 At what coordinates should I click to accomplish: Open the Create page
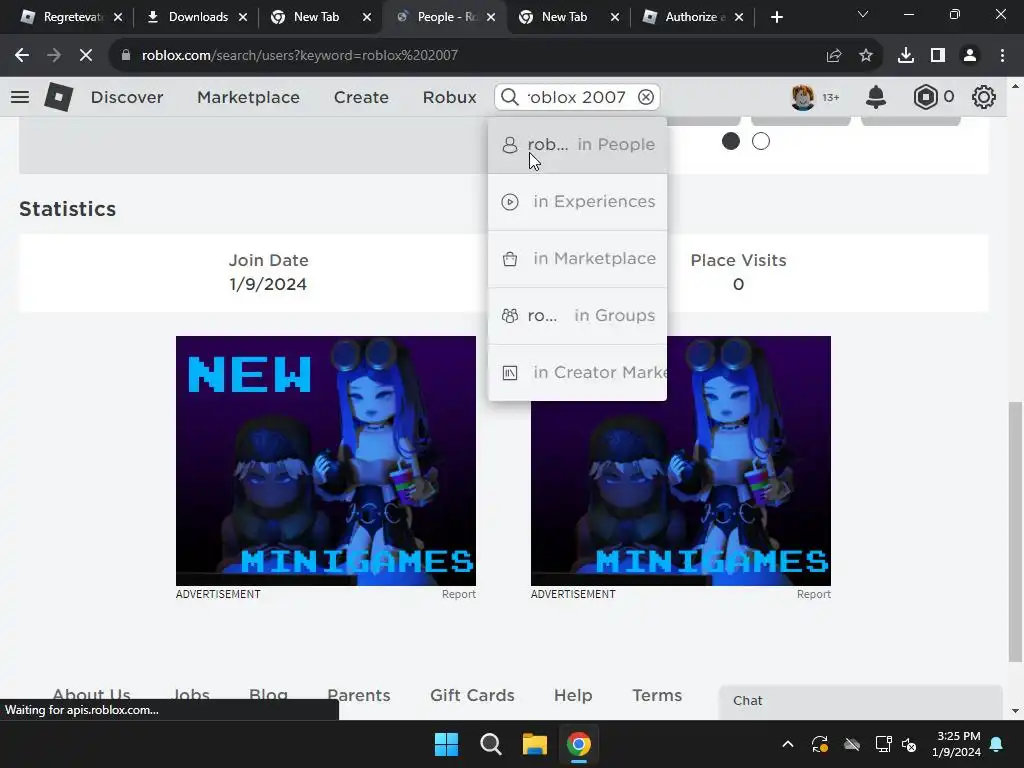(361, 97)
